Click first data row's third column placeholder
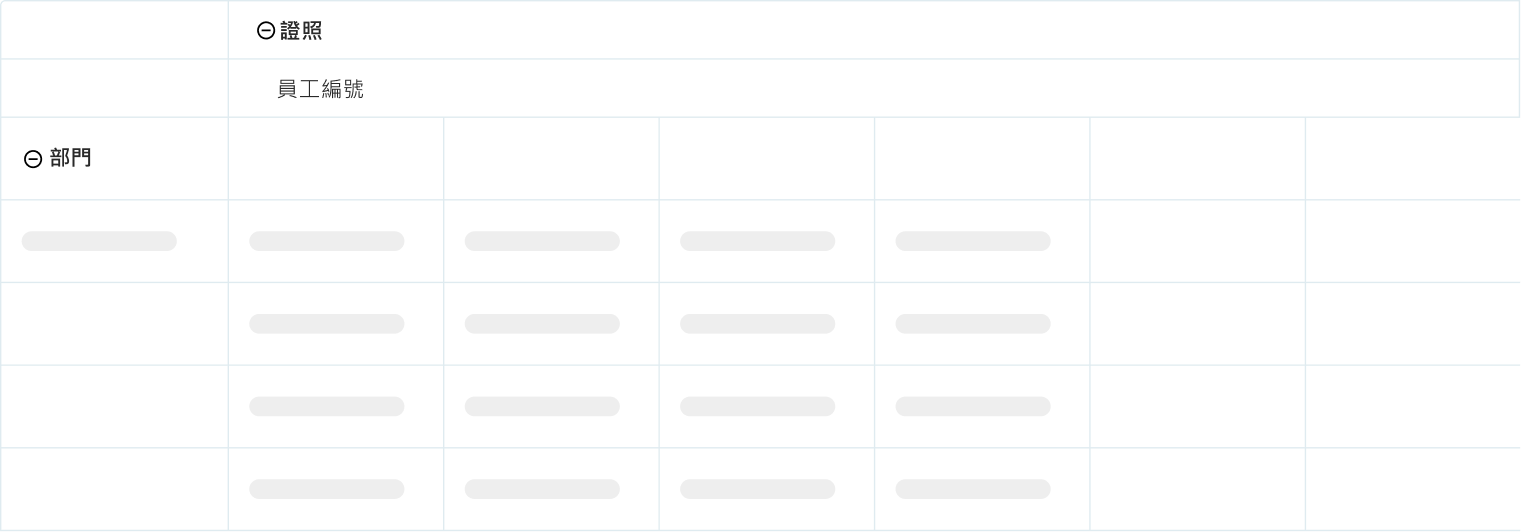The height and width of the screenshot is (532, 1521). point(757,241)
